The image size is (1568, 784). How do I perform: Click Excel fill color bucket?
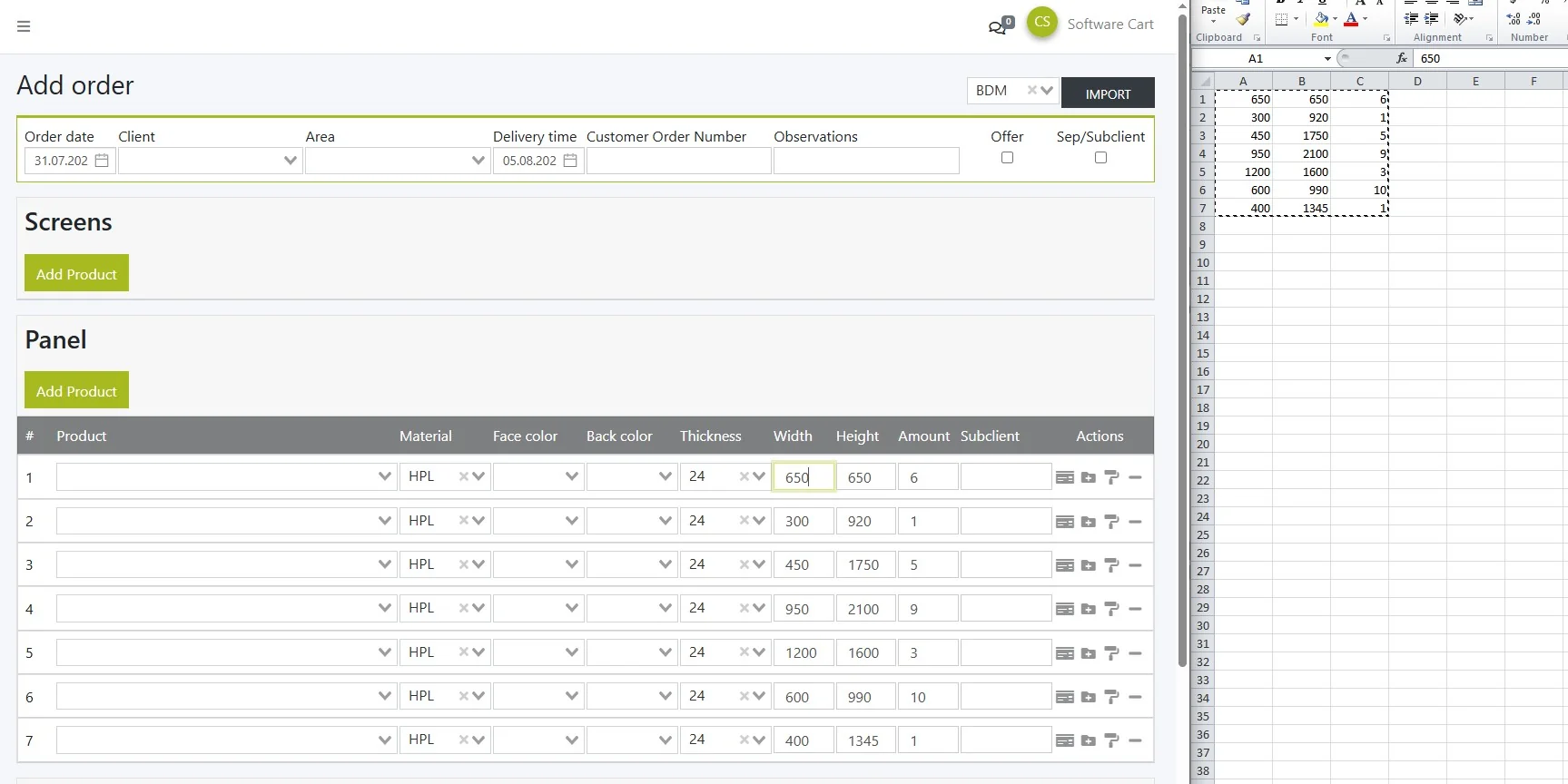click(x=1321, y=18)
